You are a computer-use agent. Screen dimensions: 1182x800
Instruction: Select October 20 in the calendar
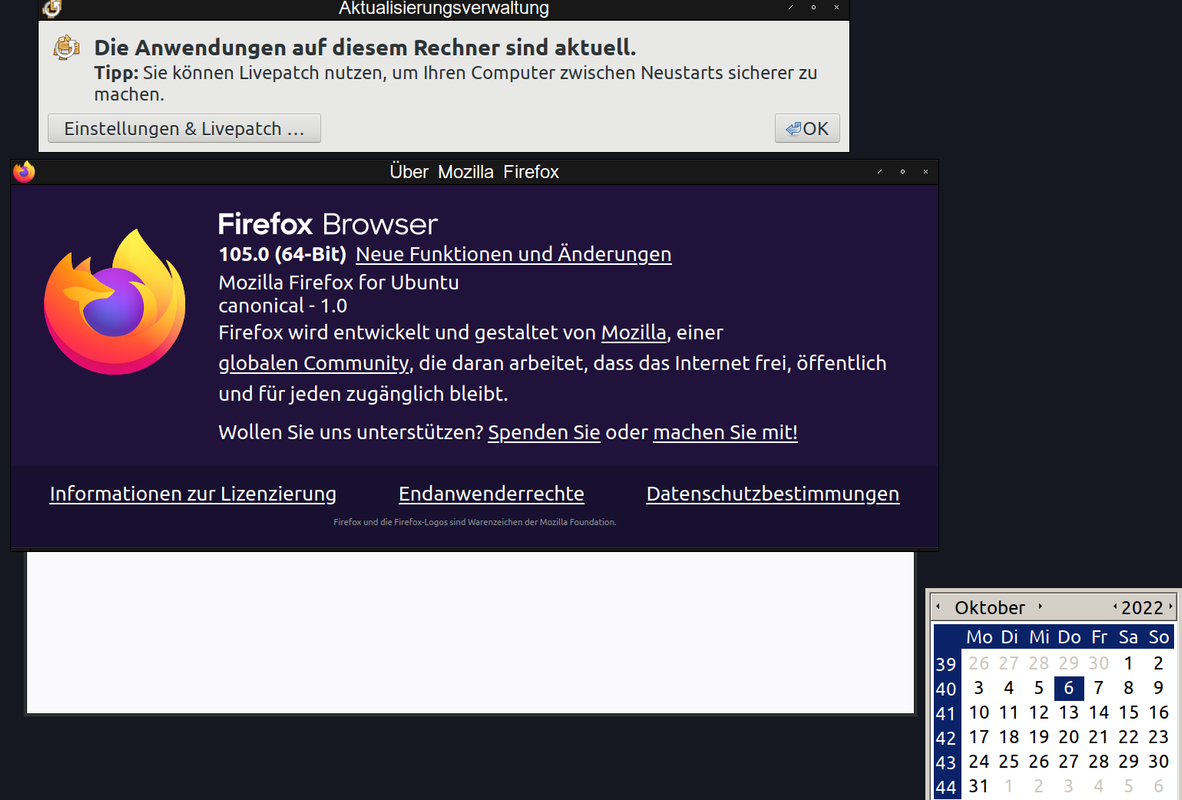(1068, 737)
